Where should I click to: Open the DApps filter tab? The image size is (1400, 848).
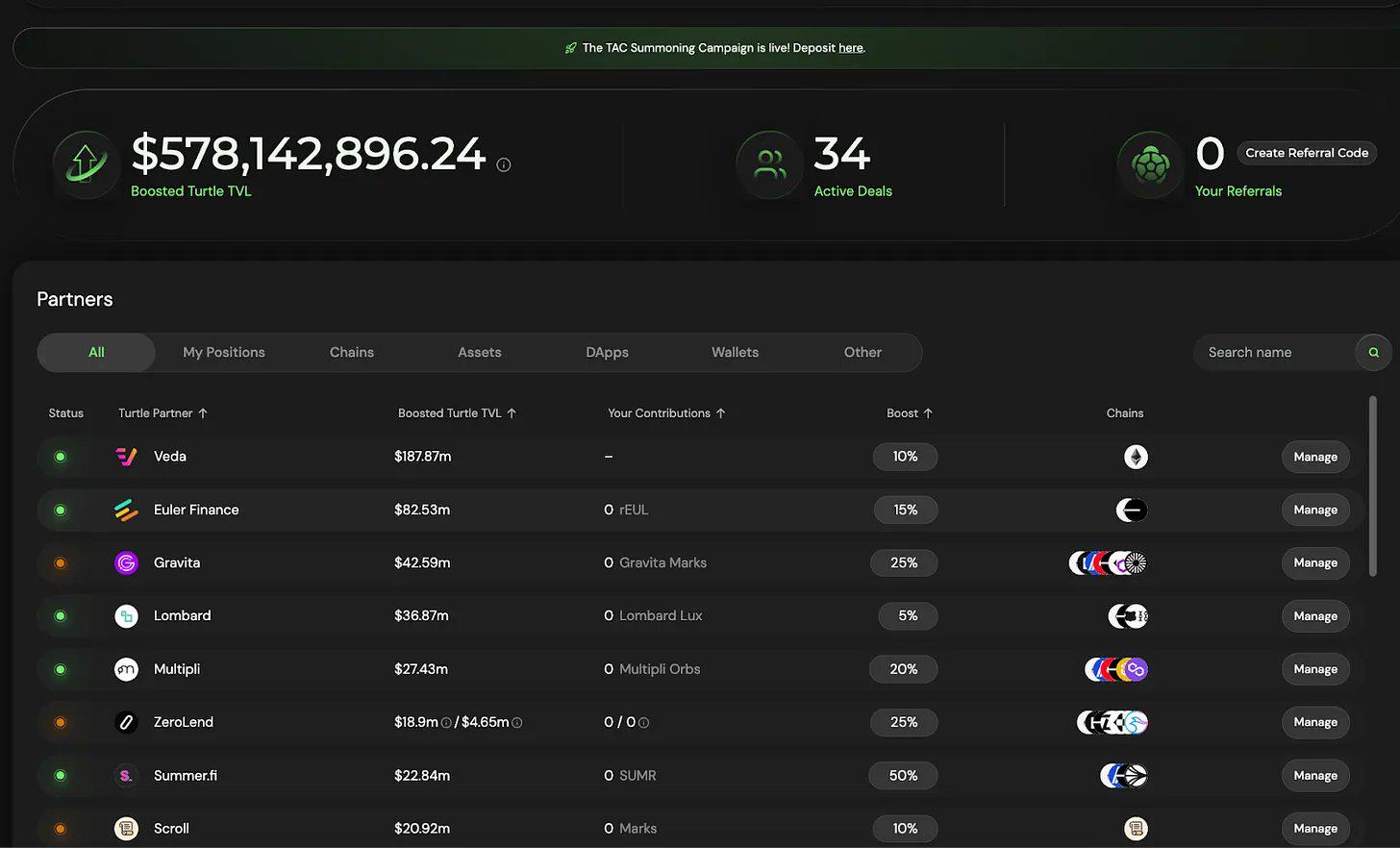pyautogui.click(x=607, y=353)
